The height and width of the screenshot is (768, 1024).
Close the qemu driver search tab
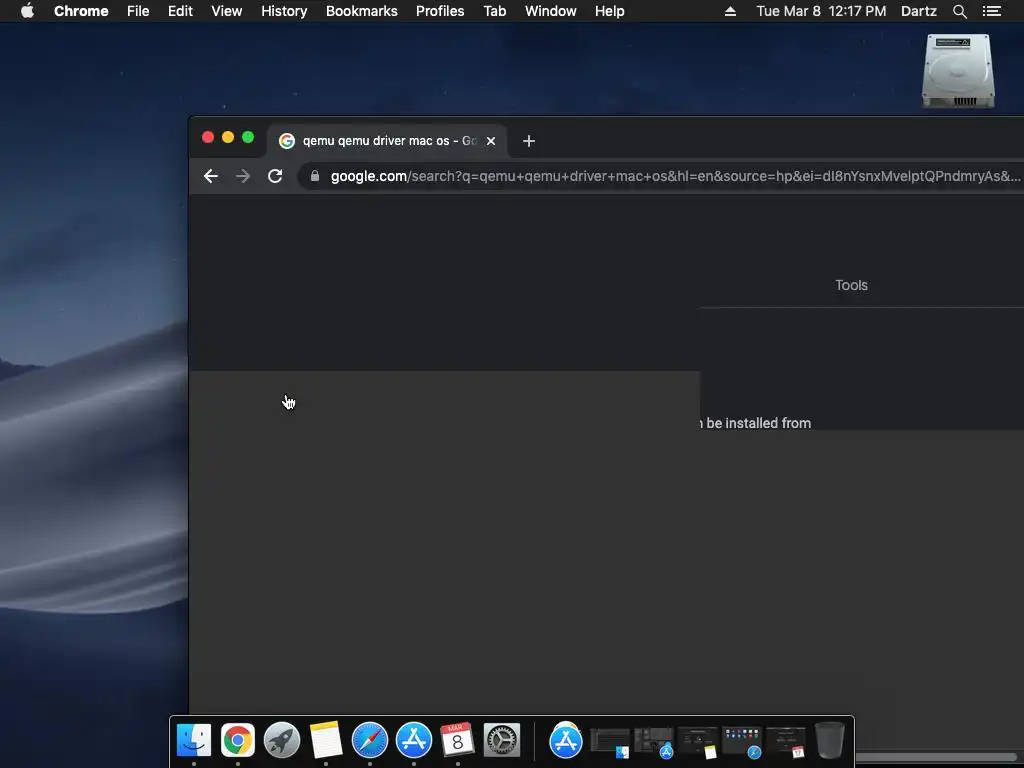[491, 141]
